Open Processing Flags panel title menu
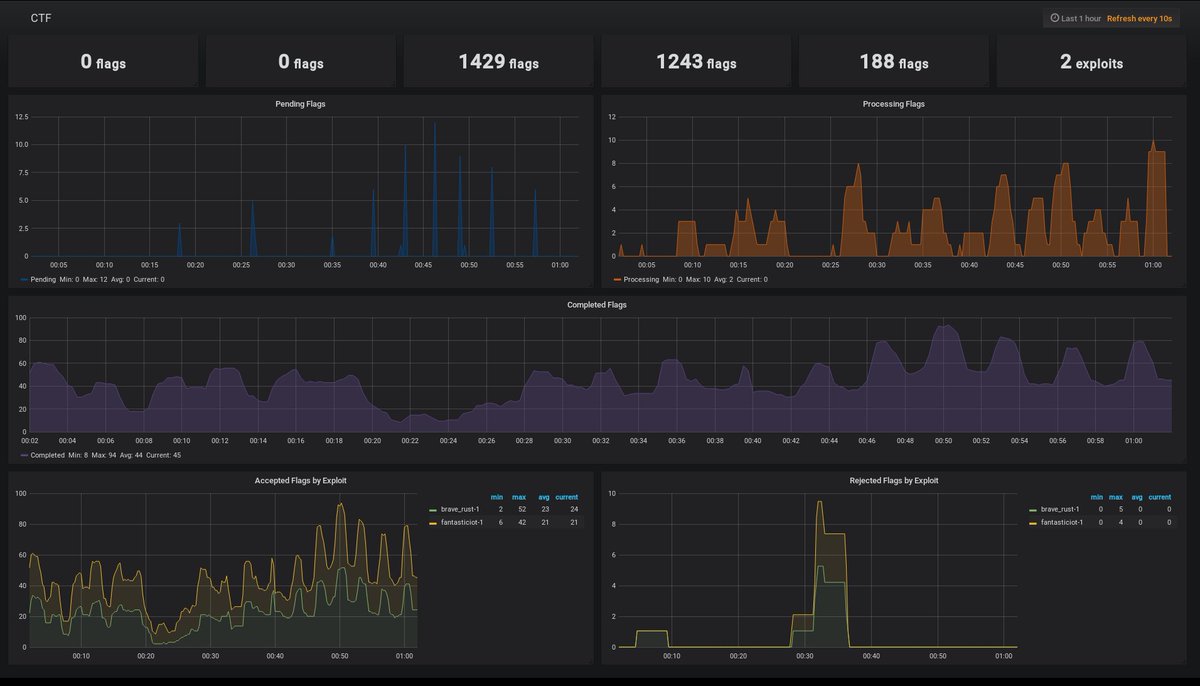 tap(893, 104)
